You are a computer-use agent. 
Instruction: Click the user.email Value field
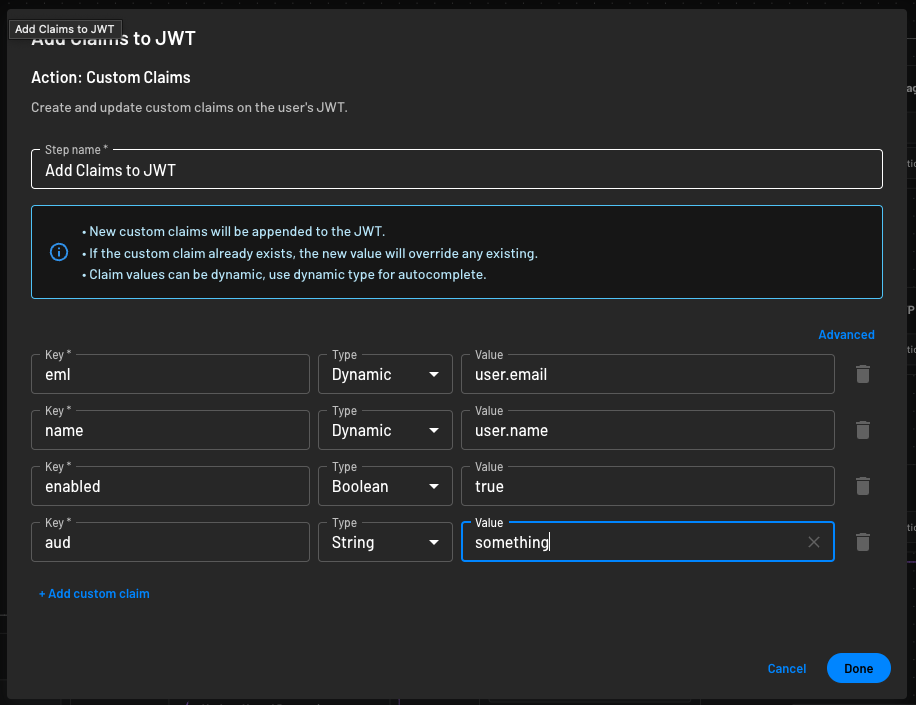(x=647, y=374)
